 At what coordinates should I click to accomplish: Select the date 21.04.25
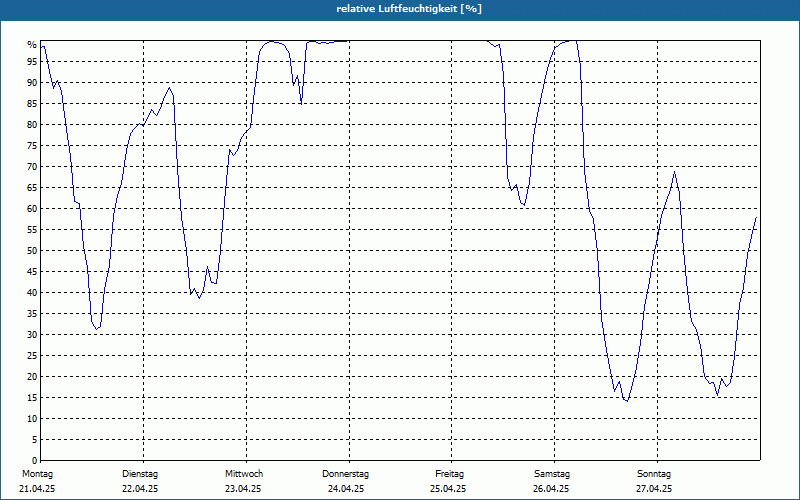coord(37,489)
